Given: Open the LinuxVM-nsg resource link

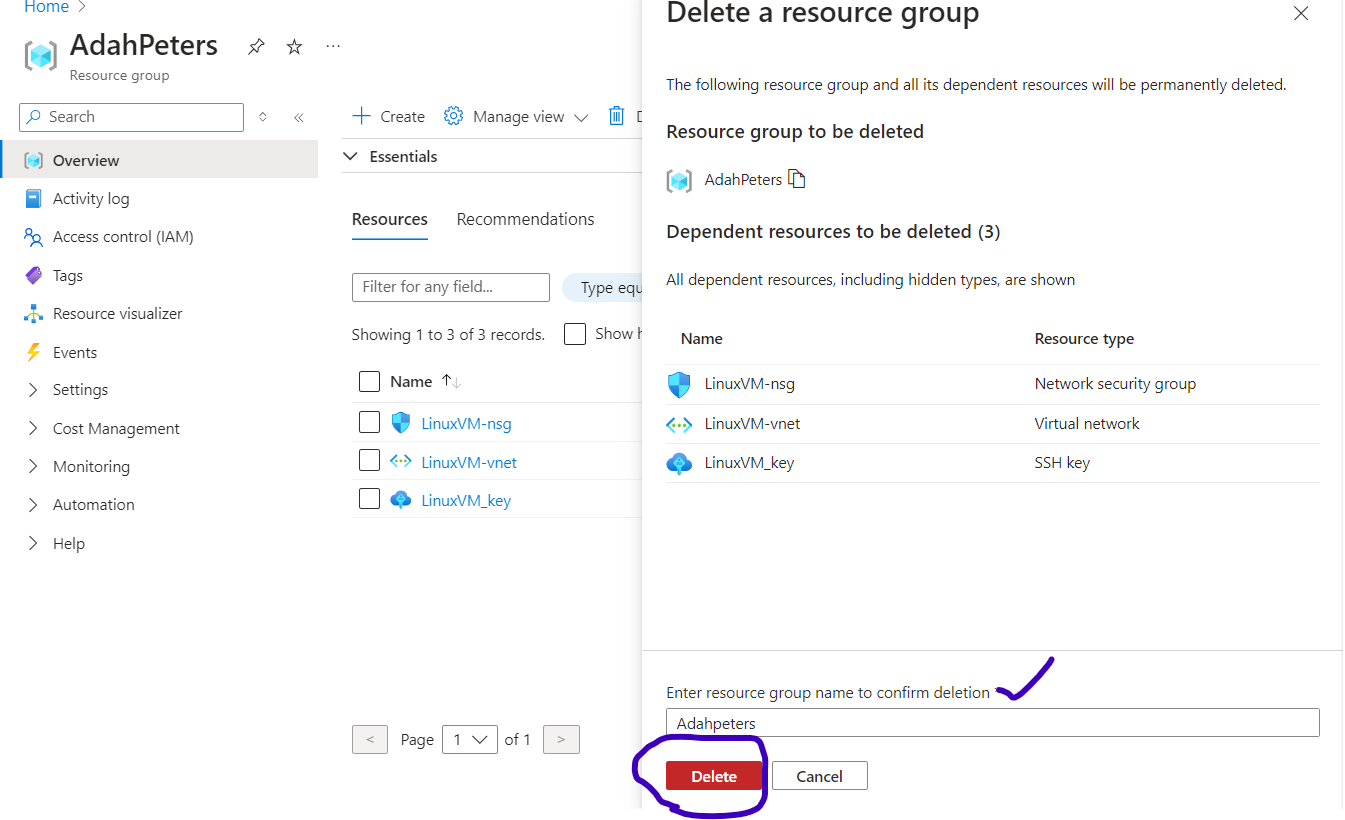Looking at the screenshot, I should point(466,424).
